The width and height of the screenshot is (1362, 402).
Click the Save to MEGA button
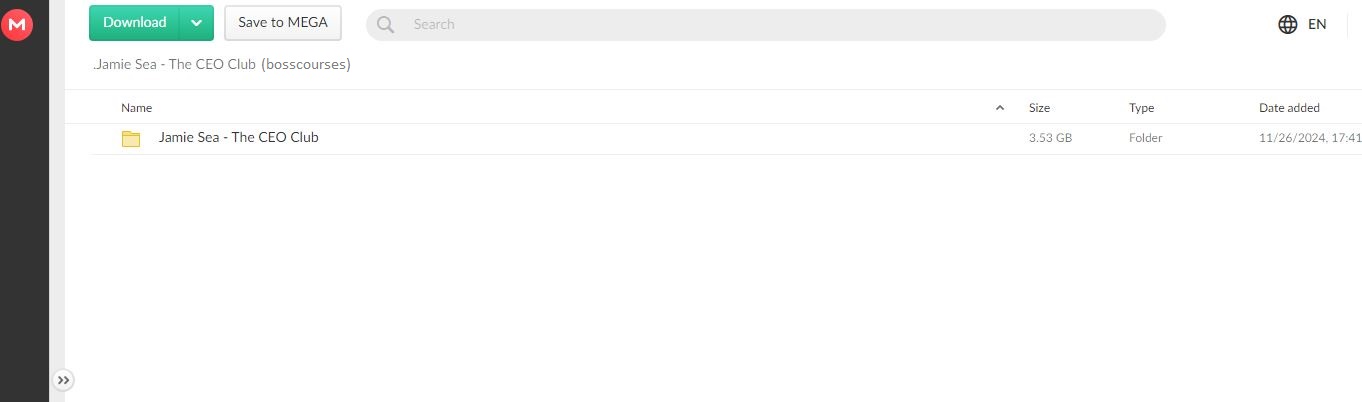(x=283, y=23)
